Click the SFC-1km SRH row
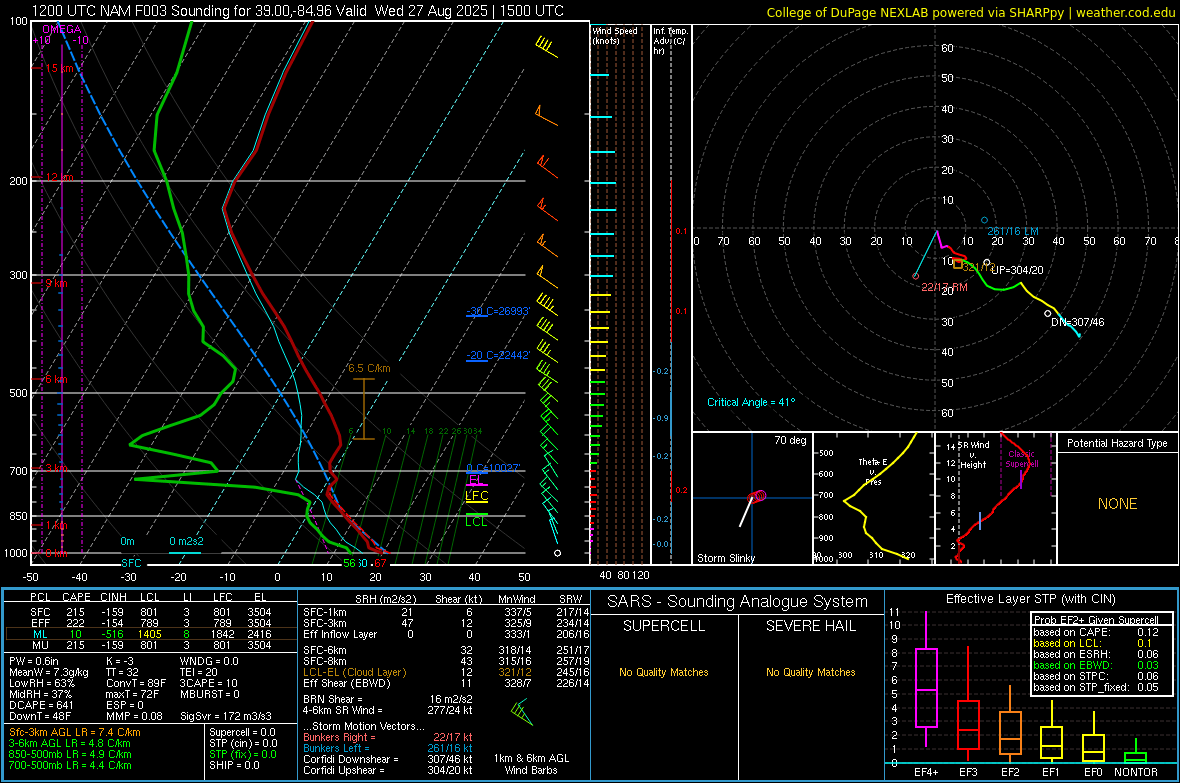The width and height of the screenshot is (1180, 783). (x=446, y=612)
